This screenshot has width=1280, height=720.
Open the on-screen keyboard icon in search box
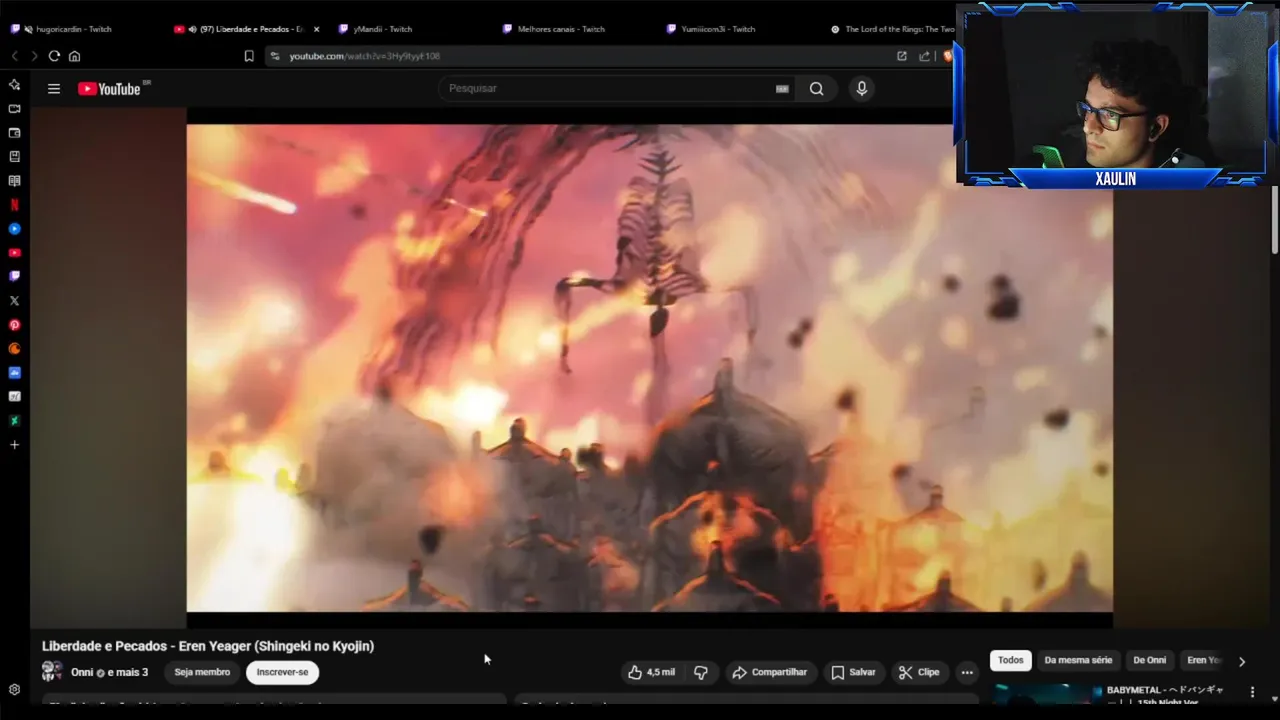[x=782, y=89]
